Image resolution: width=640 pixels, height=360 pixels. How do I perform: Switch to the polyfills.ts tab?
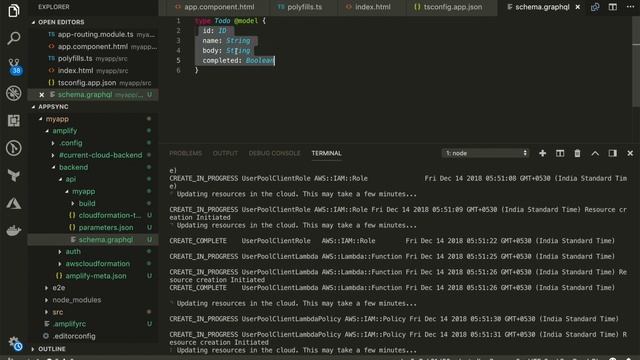300,7
